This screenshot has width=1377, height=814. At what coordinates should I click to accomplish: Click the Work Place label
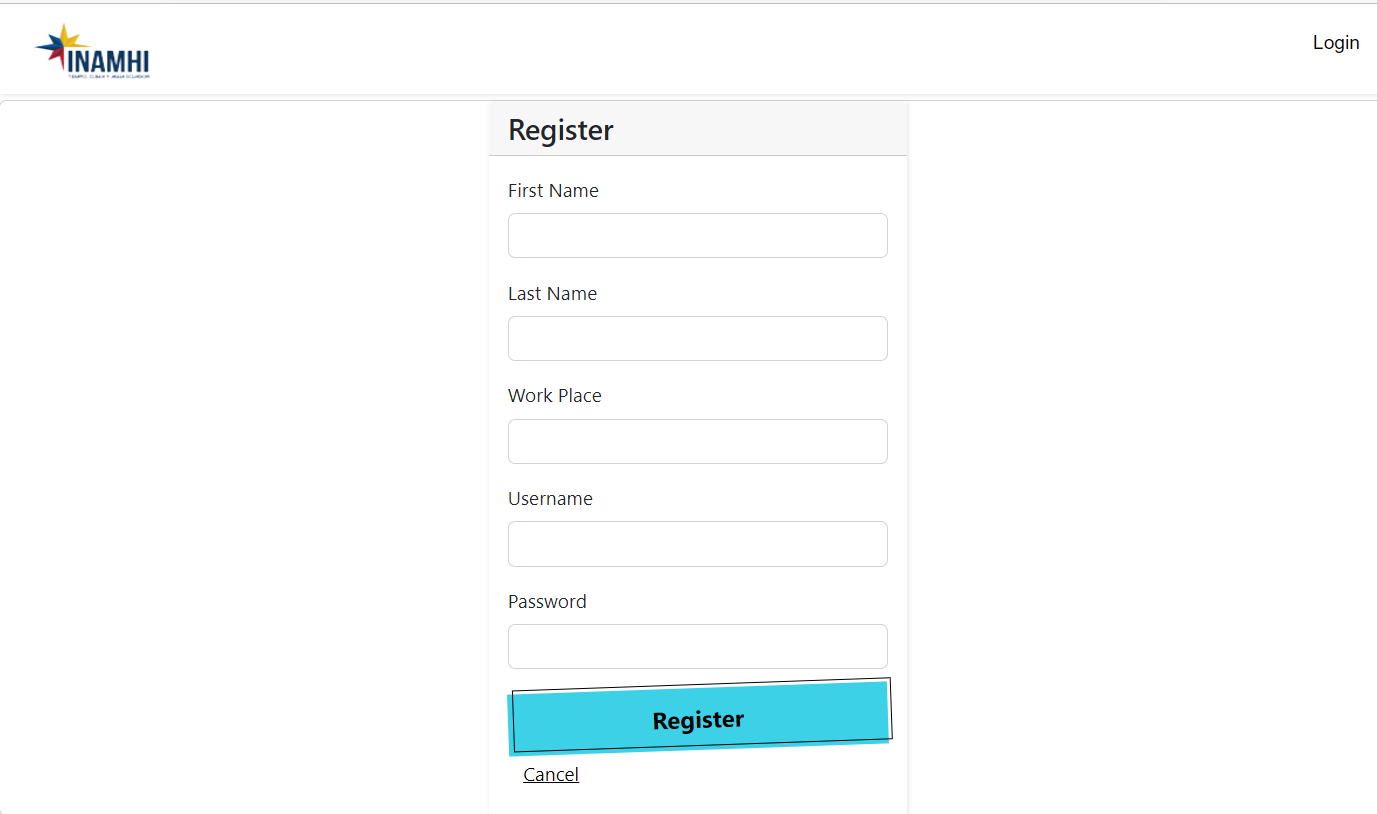pyautogui.click(x=554, y=395)
